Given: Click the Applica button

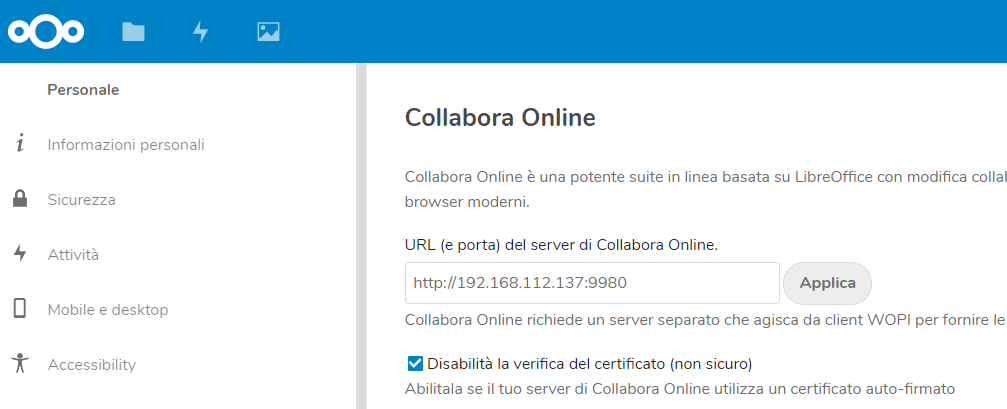Looking at the screenshot, I should tap(827, 283).
